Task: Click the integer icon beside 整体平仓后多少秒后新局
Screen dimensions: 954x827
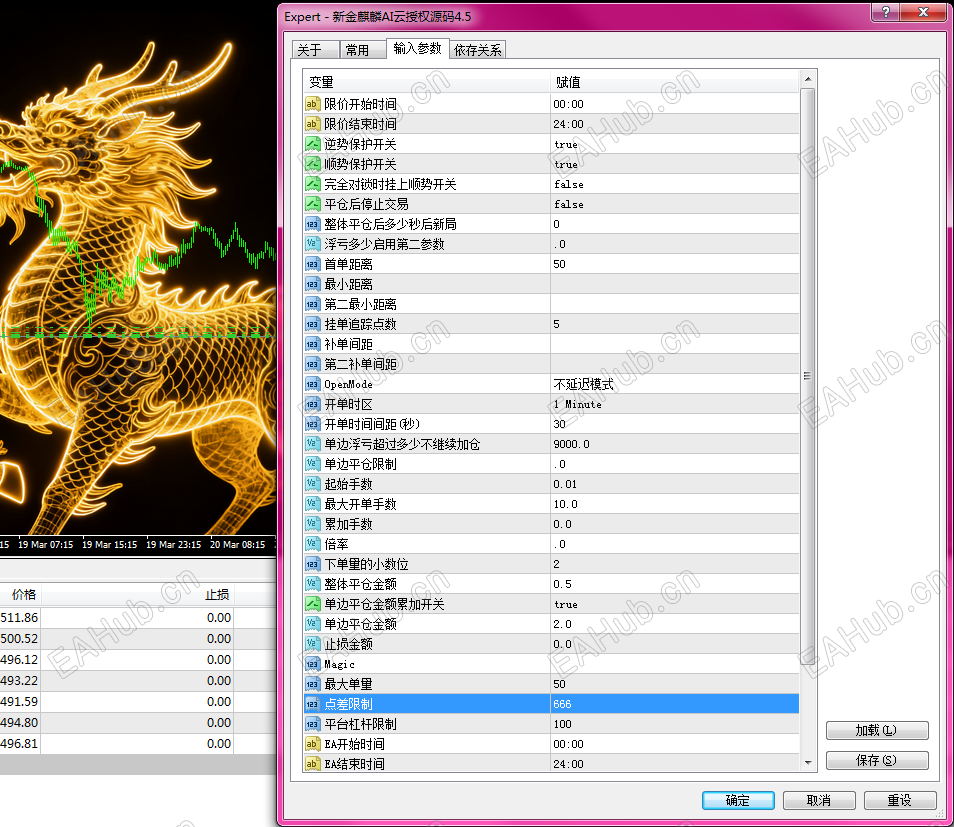Action: [312, 224]
